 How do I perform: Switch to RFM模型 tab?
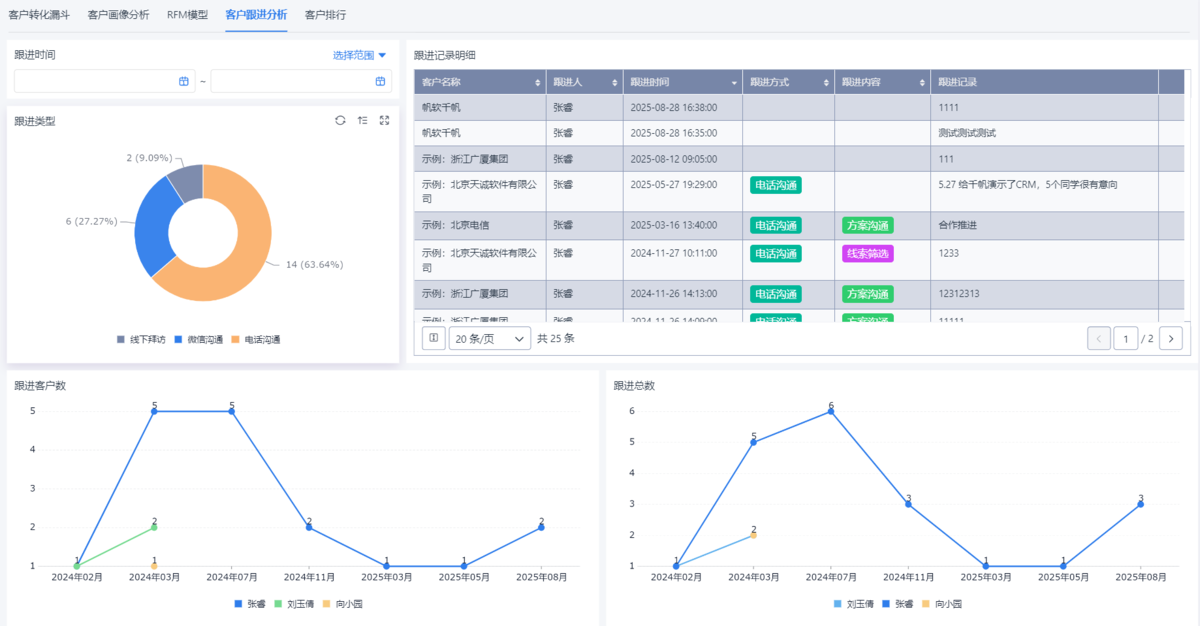187,15
